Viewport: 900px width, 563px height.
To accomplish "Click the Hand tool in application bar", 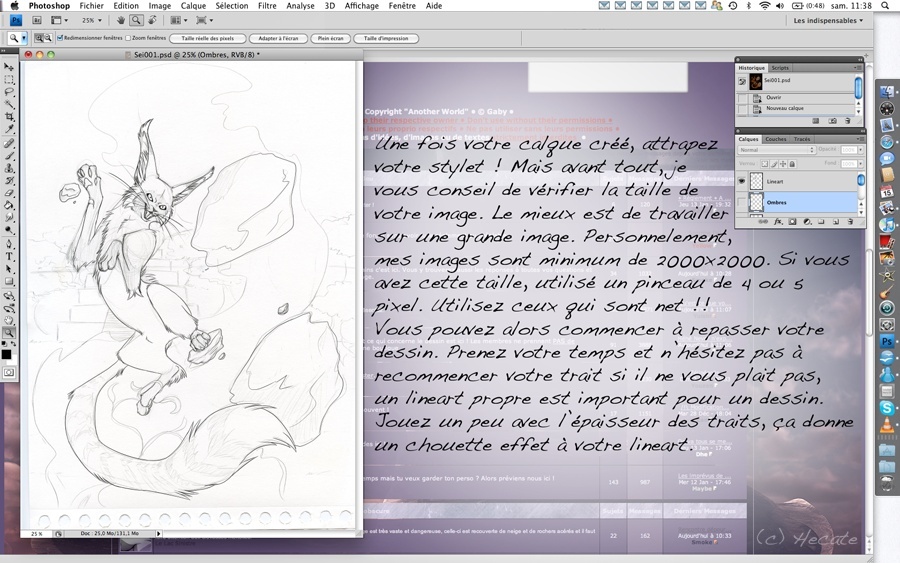I will [121, 20].
